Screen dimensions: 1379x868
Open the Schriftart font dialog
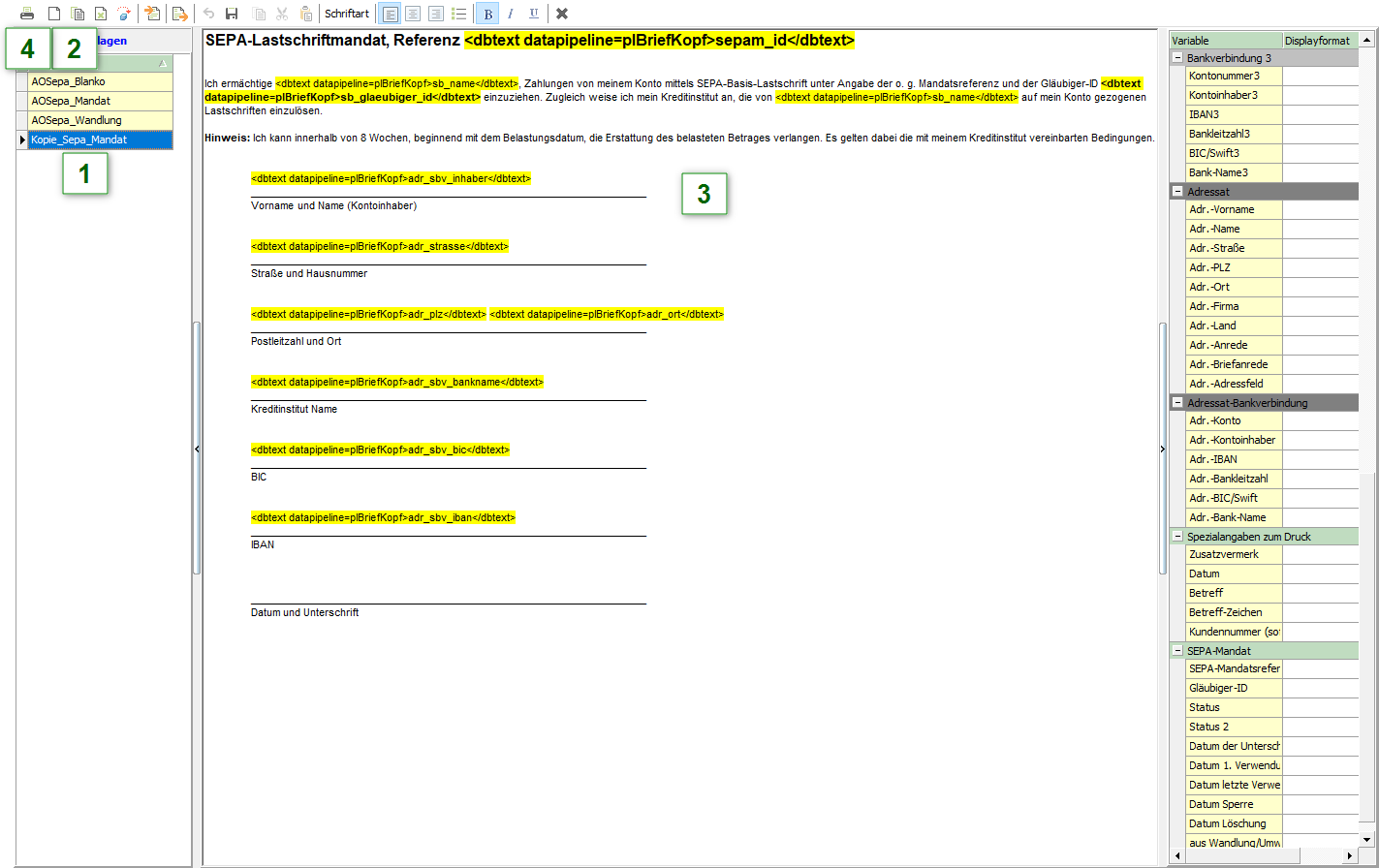point(347,14)
